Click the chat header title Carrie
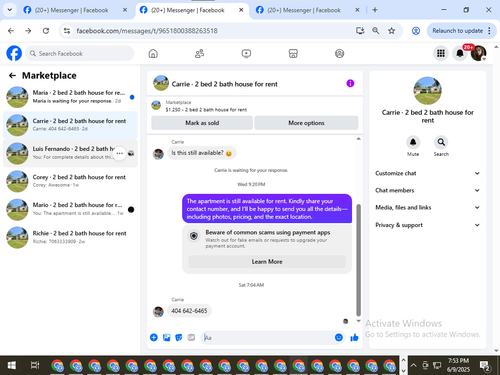Screen dimensions: 500x375 point(224,84)
